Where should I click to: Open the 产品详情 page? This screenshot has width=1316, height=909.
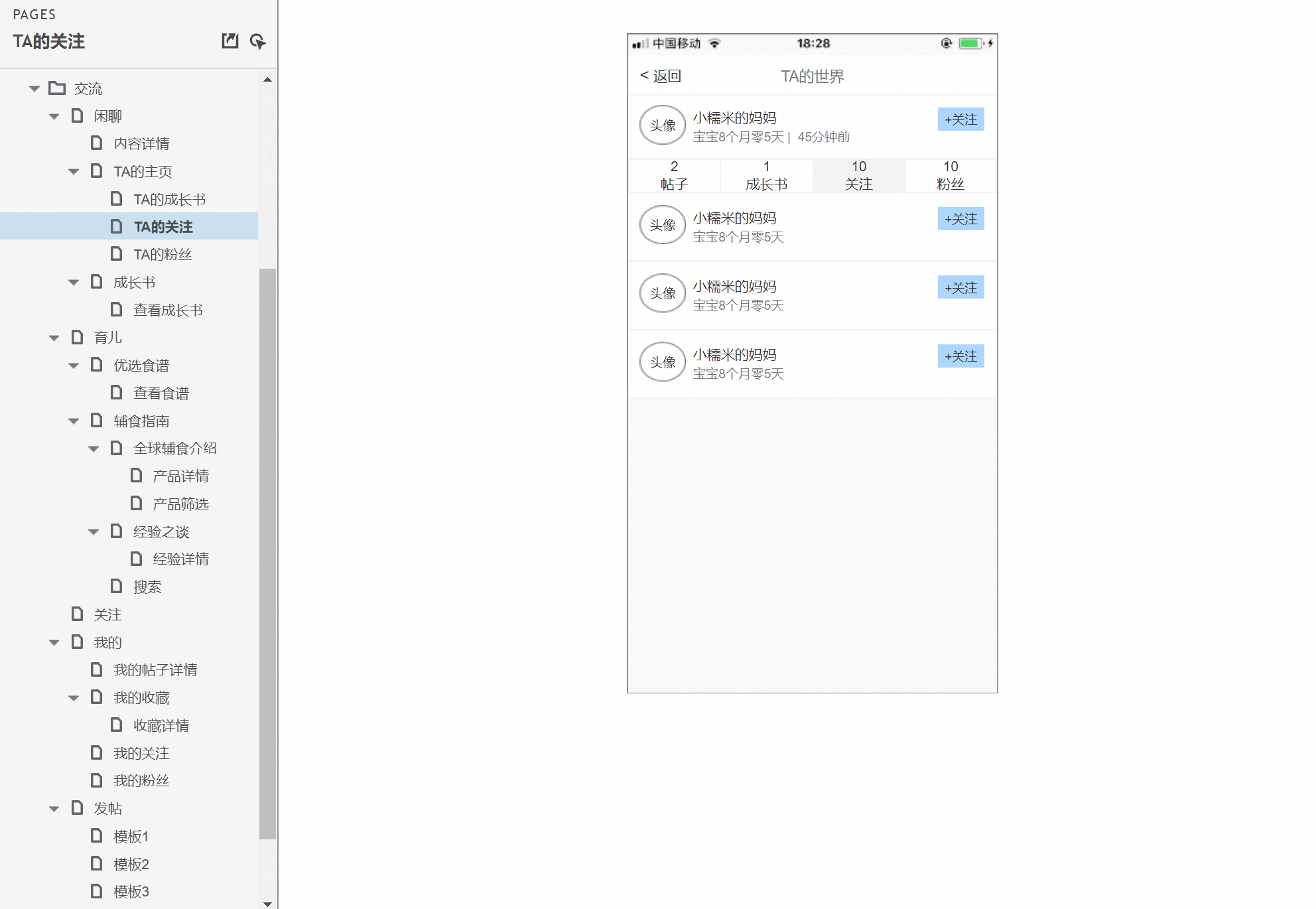[x=180, y=476]
